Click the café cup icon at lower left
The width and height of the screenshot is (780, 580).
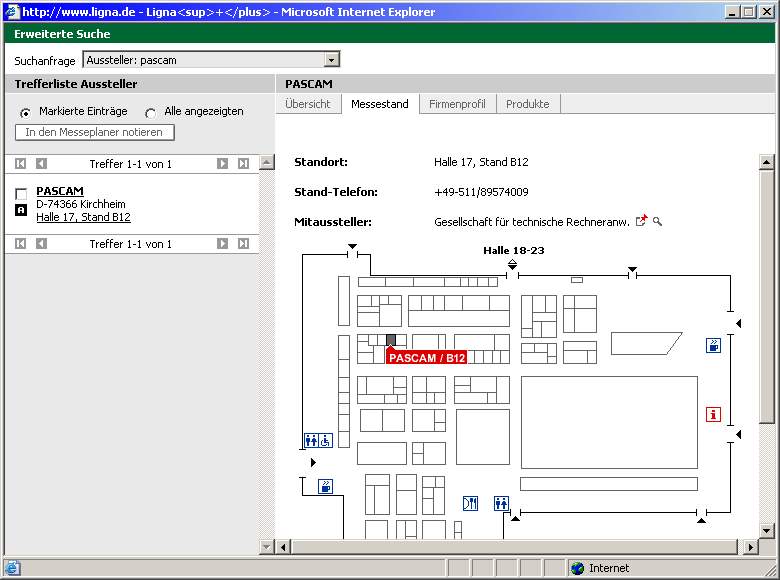325,486
